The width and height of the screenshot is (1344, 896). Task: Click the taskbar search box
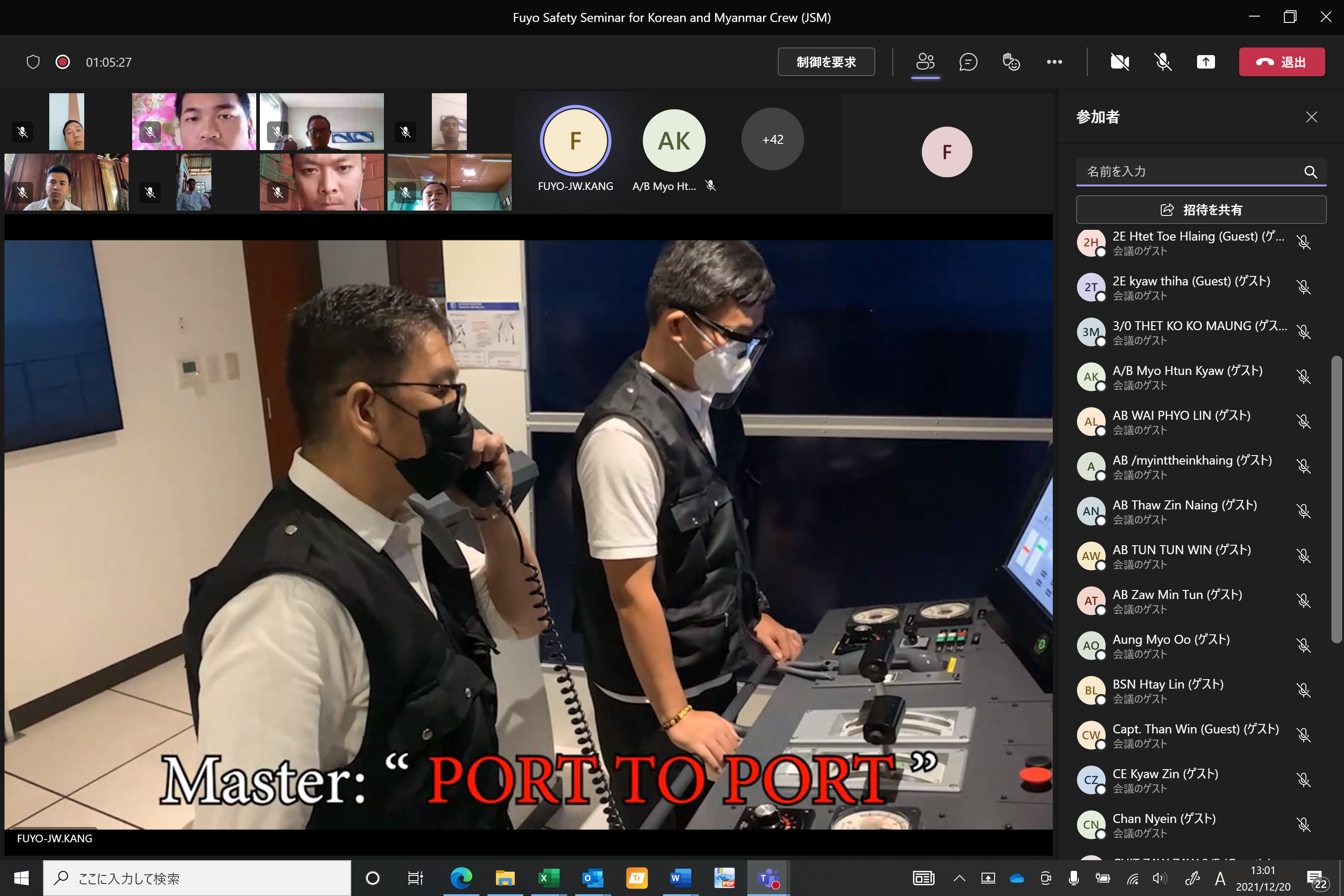(x=197, y=878)
